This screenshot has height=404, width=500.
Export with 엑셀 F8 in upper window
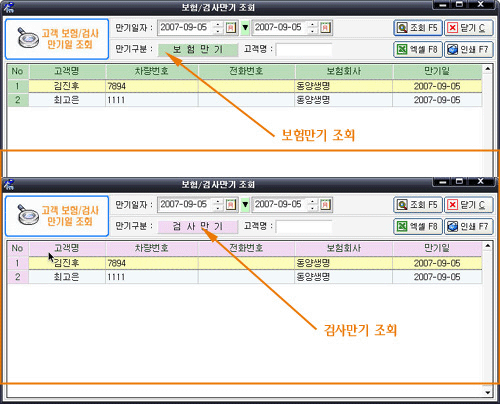(x=418, y=50)
